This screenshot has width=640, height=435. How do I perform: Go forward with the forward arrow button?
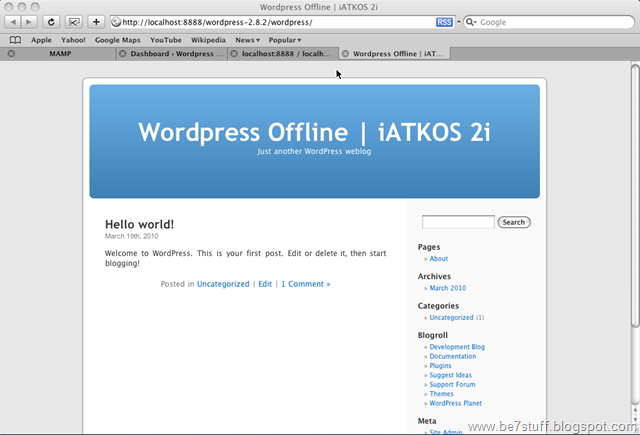(29, 22)
